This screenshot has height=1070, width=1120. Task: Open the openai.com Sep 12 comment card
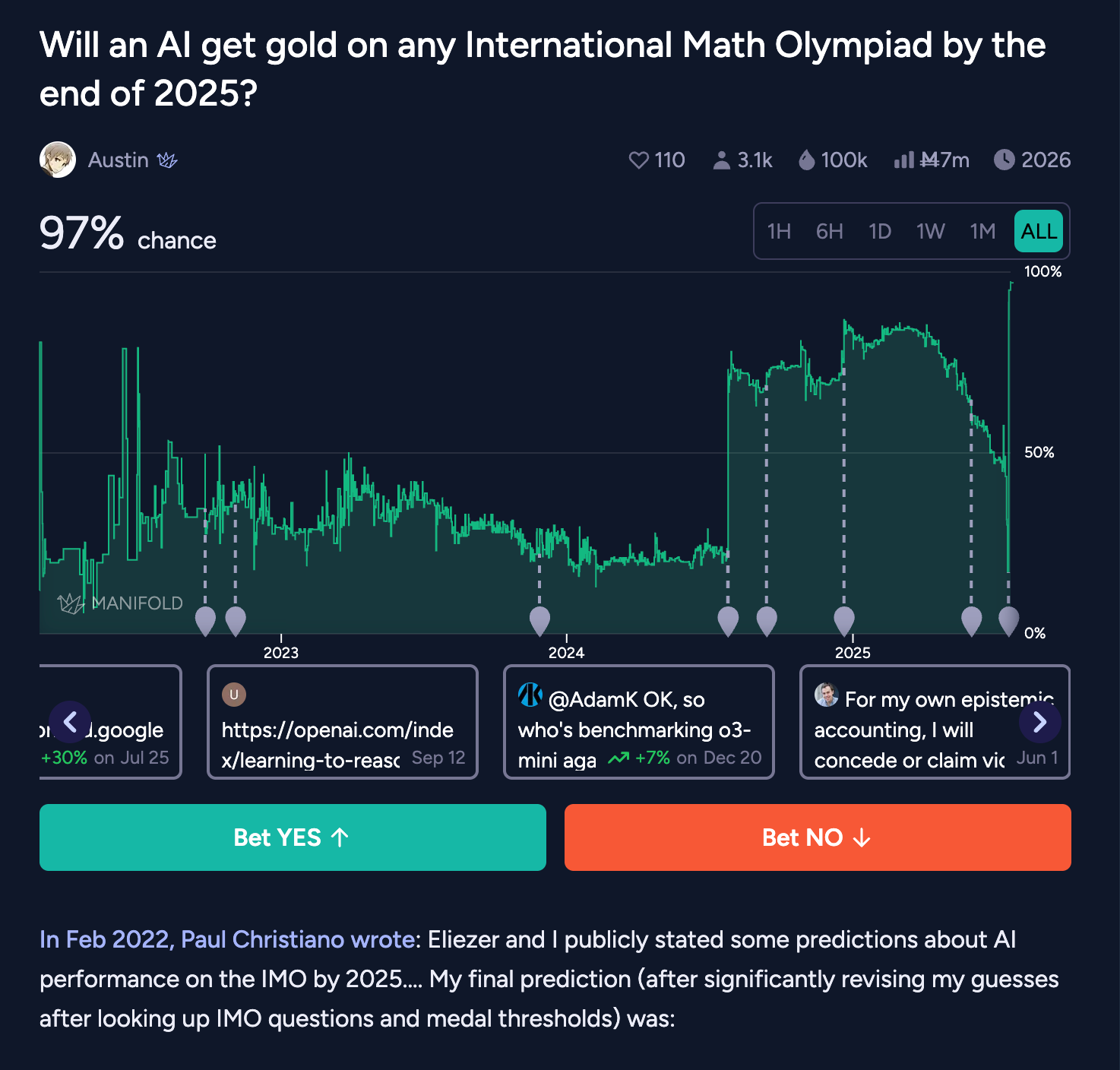click(343, 722)
